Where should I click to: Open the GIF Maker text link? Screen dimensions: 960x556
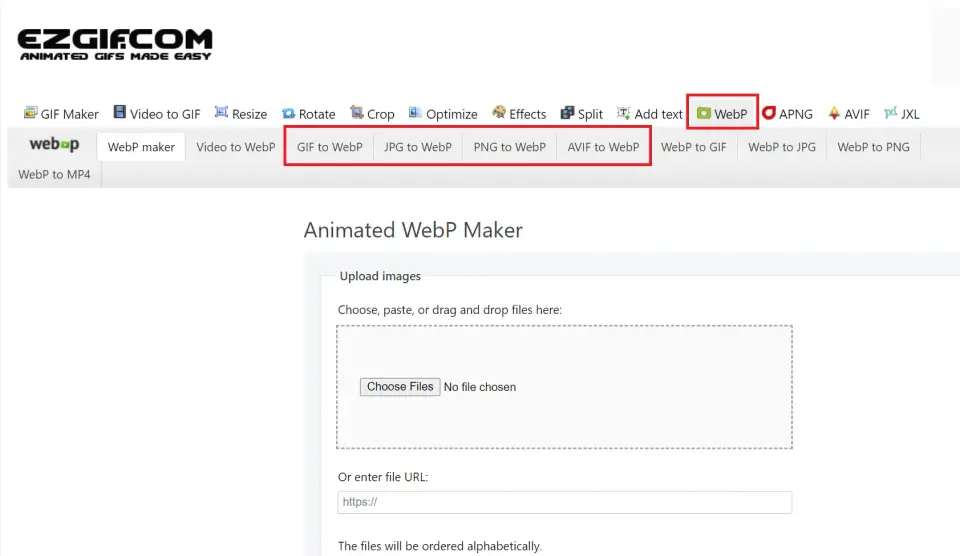(69, 115)
